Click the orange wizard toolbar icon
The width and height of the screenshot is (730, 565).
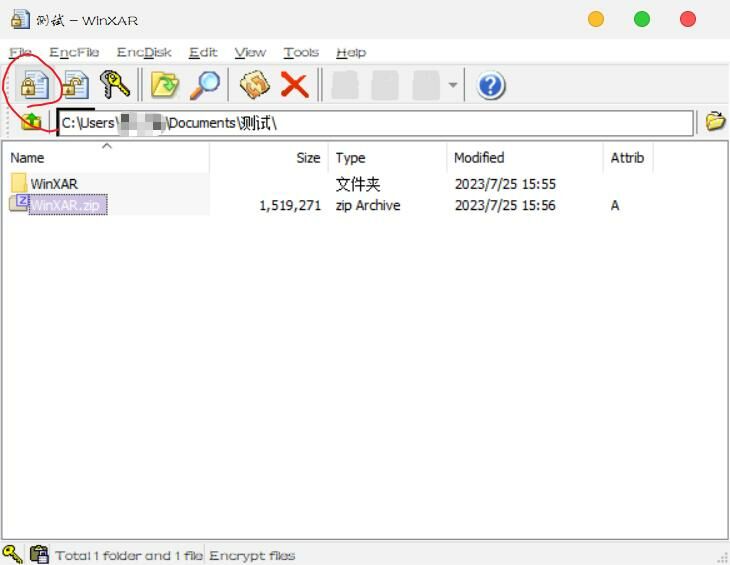click(x=254, y=85)
